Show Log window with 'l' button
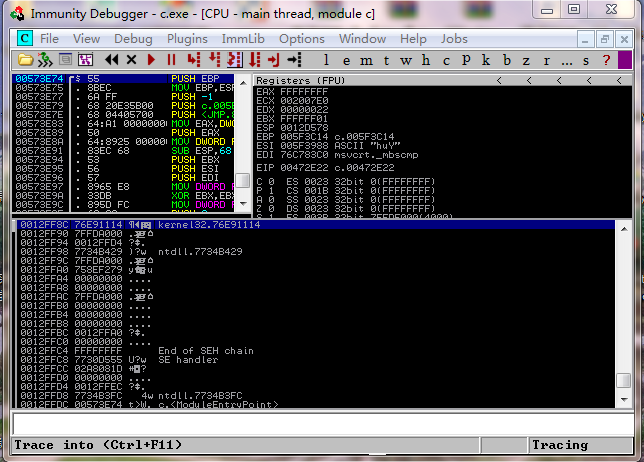Image resolution: width=644 pixels, height=462 pixels. 326,60
